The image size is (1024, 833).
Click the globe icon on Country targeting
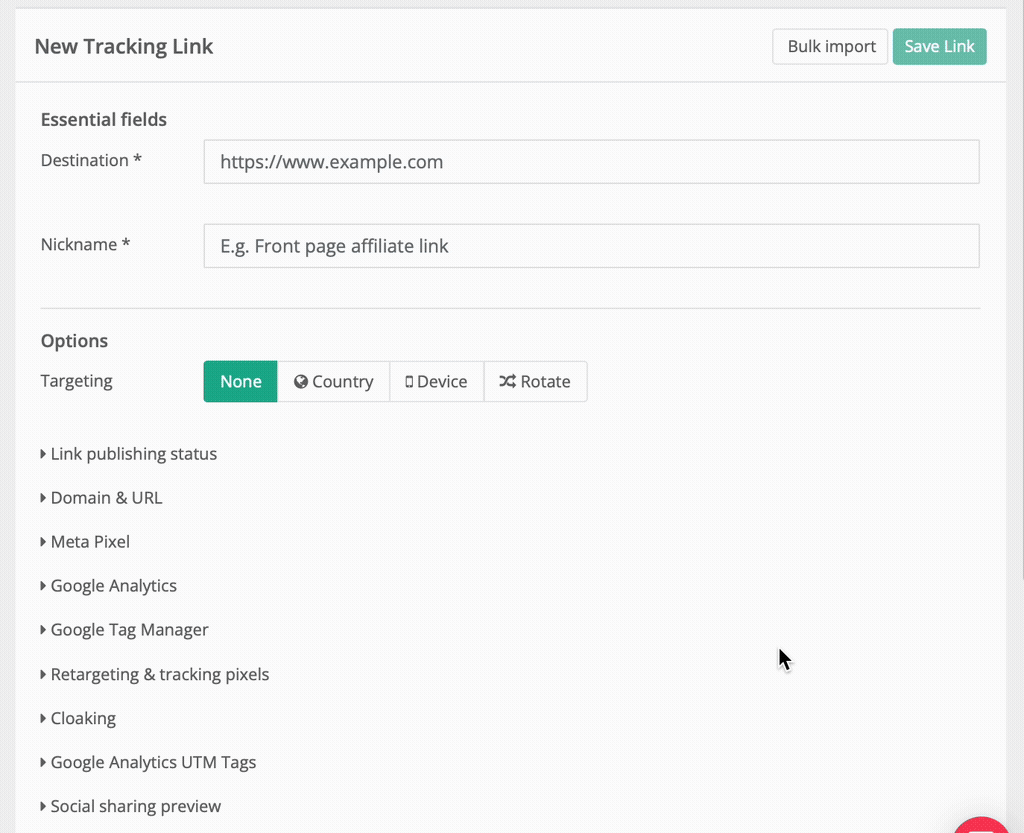click(300, 382)
